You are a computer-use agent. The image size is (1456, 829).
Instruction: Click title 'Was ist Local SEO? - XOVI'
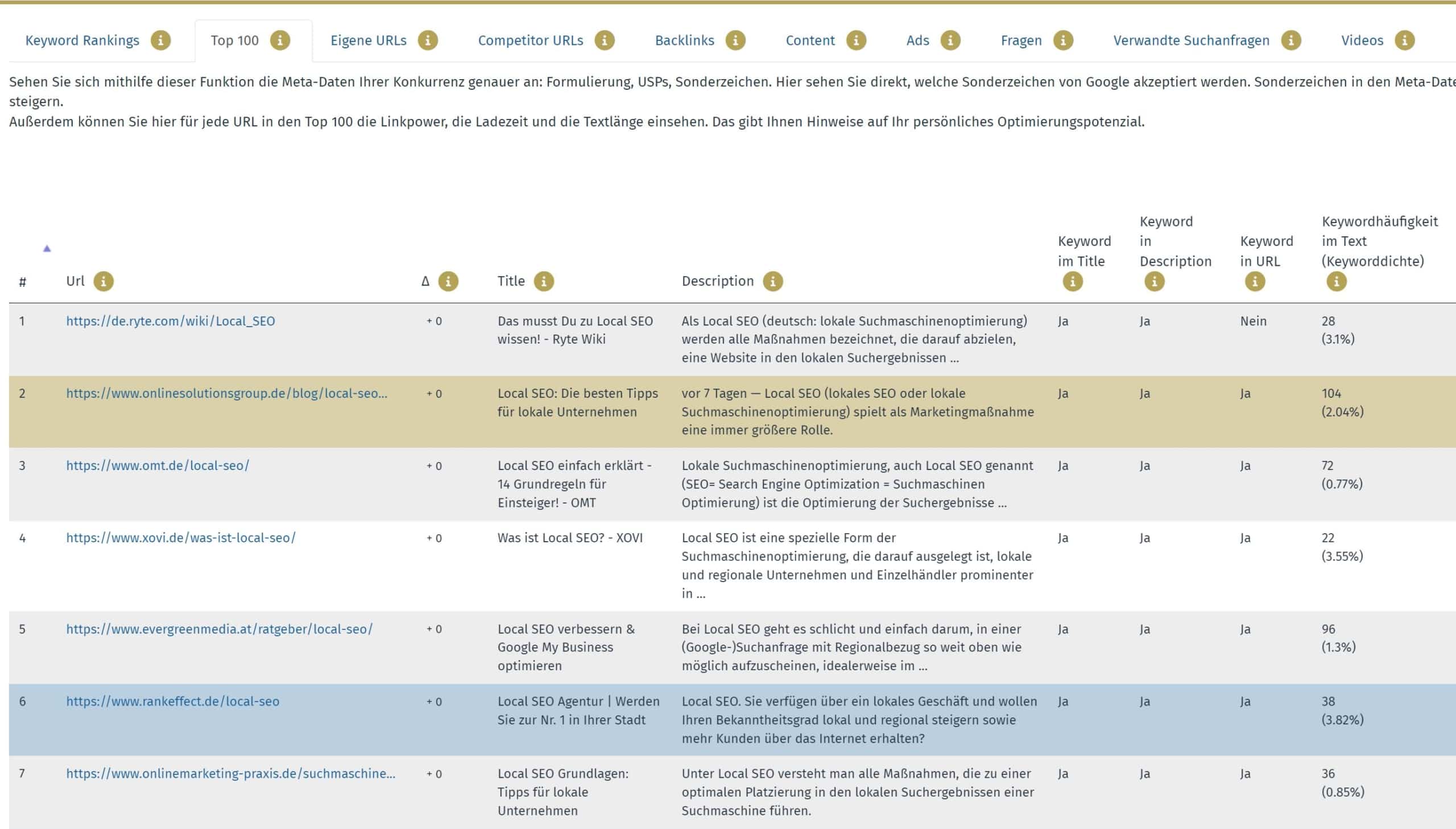point(570,538)
